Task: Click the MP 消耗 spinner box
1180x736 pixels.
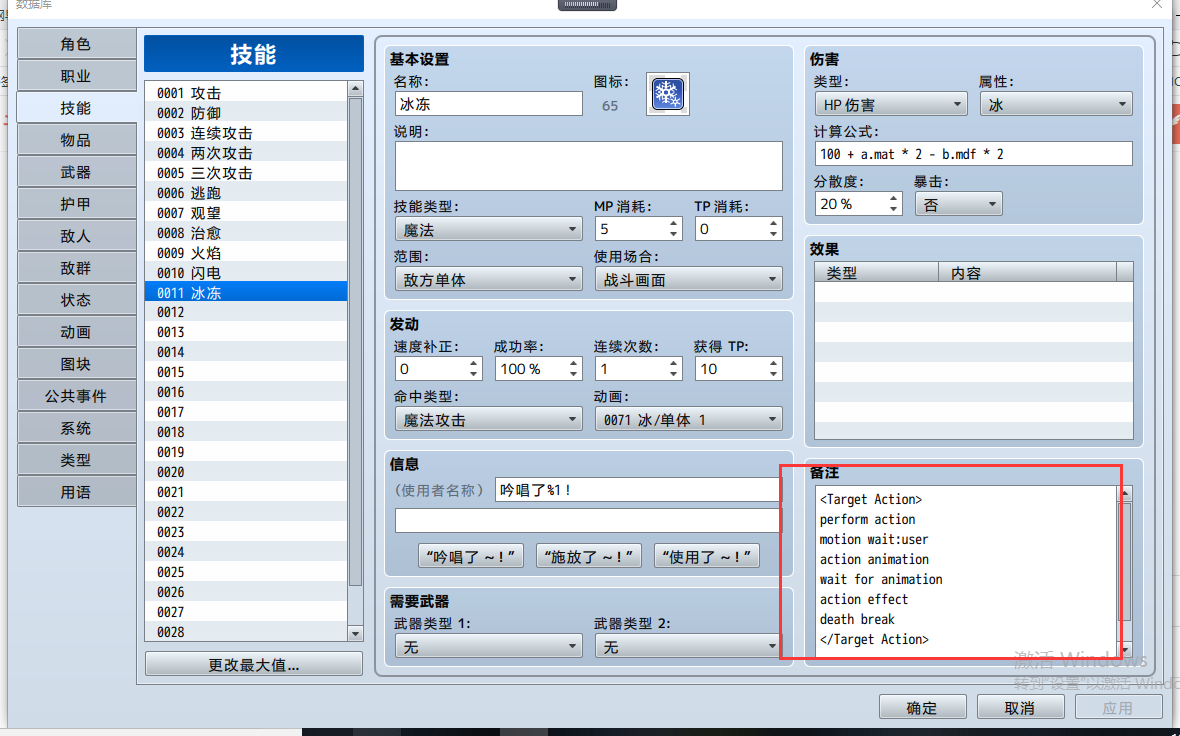Action: [638, 229]
